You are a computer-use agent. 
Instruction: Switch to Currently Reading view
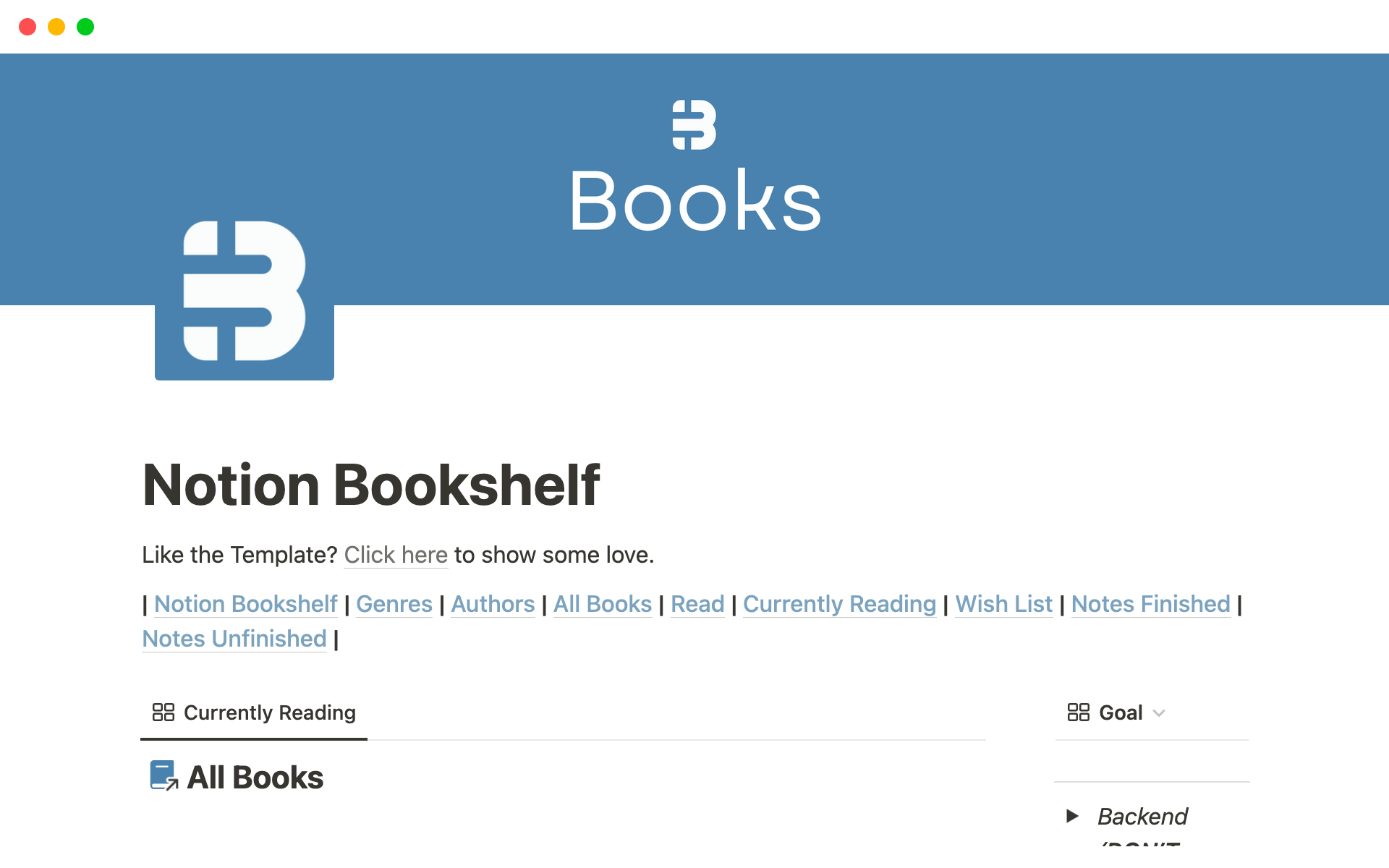[x=252, y=712]
